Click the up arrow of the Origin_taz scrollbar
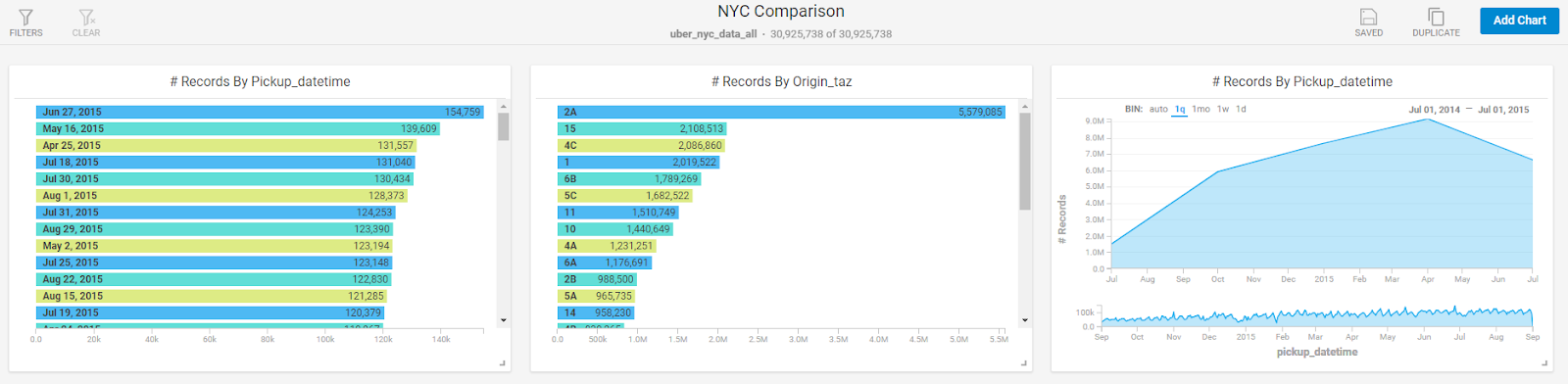Screen dimensions: 1568x384 point(1025,106)
